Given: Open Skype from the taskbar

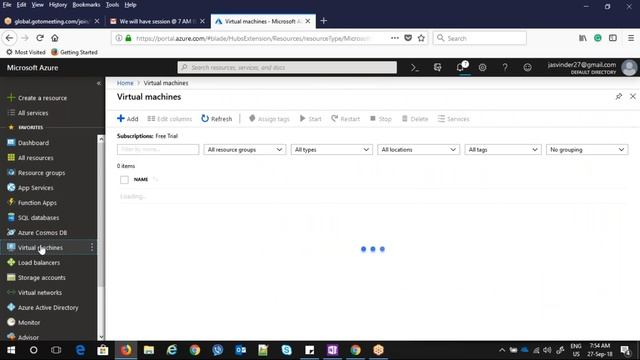Looking at the screenshot, I should tap(287, 350).
